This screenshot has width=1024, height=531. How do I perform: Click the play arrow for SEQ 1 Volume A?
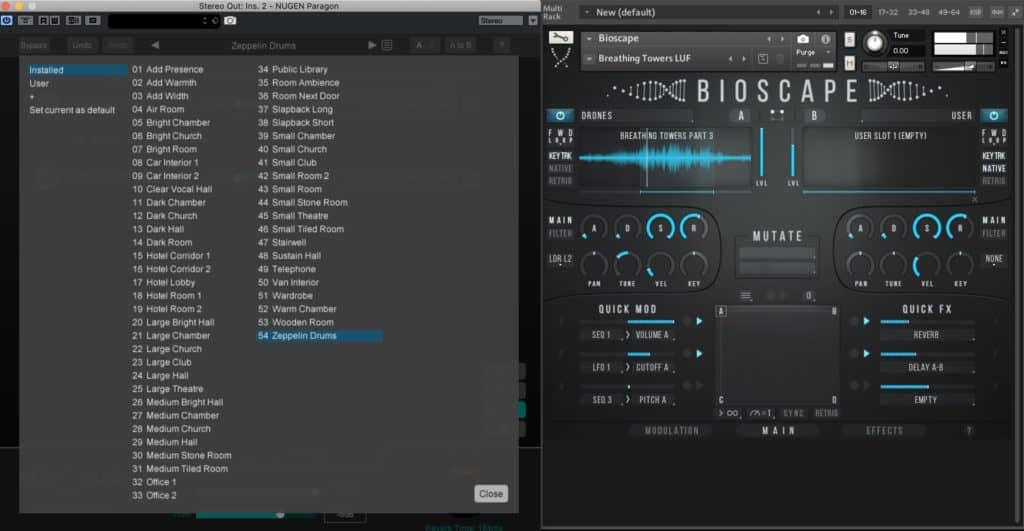coord(699,321)
